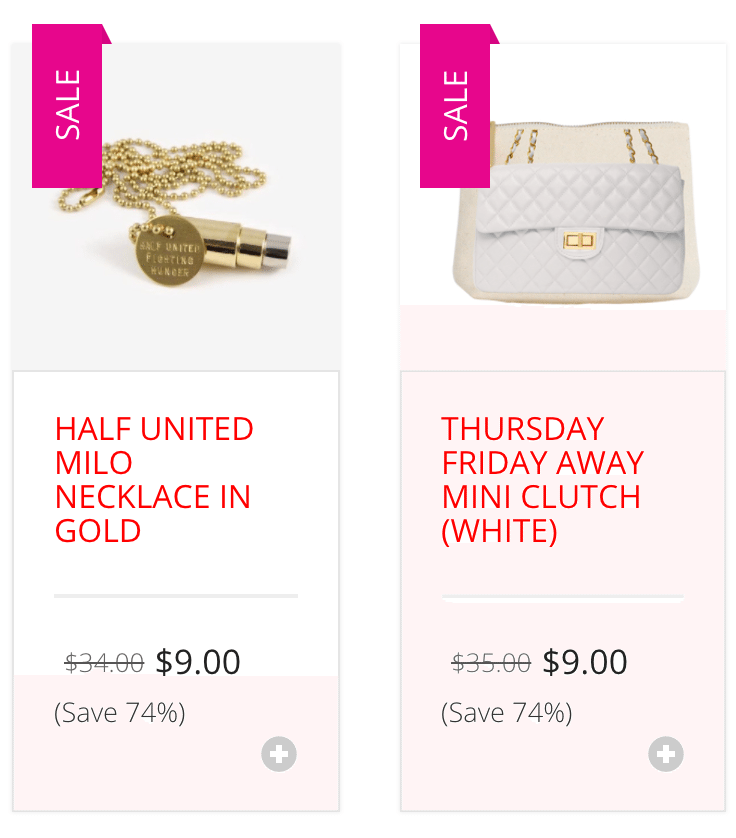Click divider line under clutch title
The image size is (736, 838).
(563, 595)
